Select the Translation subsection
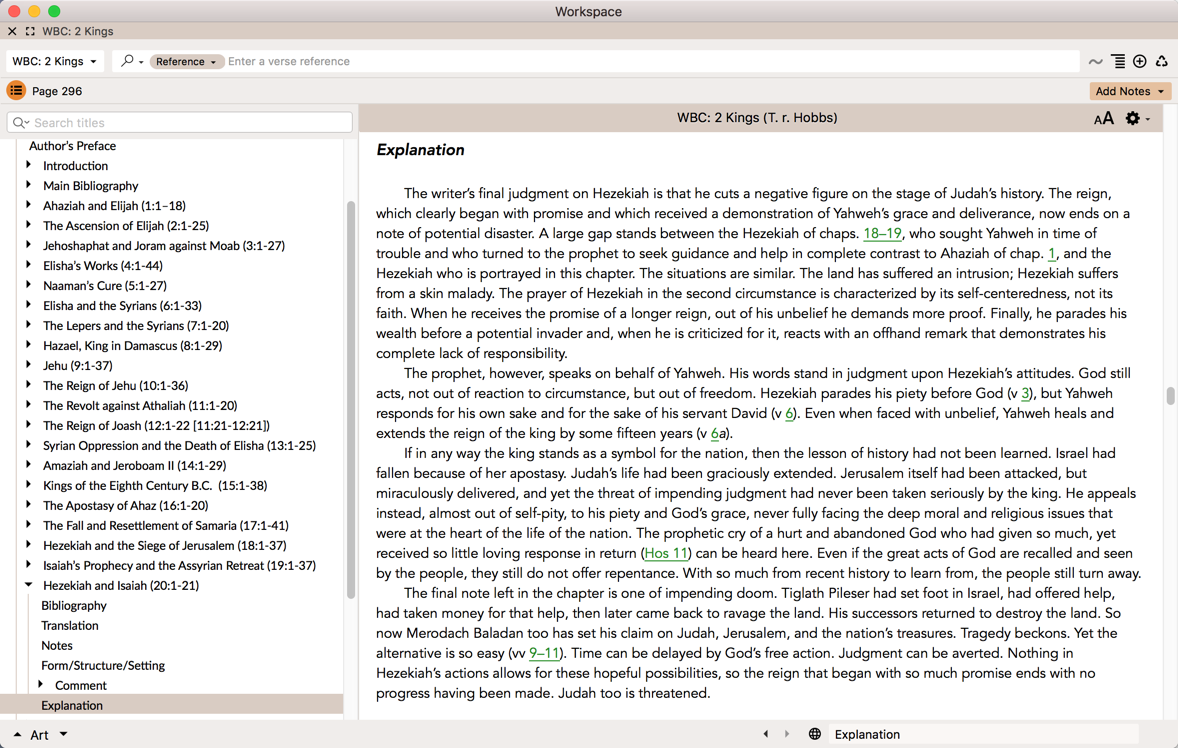 pyautogui.click(x=70, y=626)
